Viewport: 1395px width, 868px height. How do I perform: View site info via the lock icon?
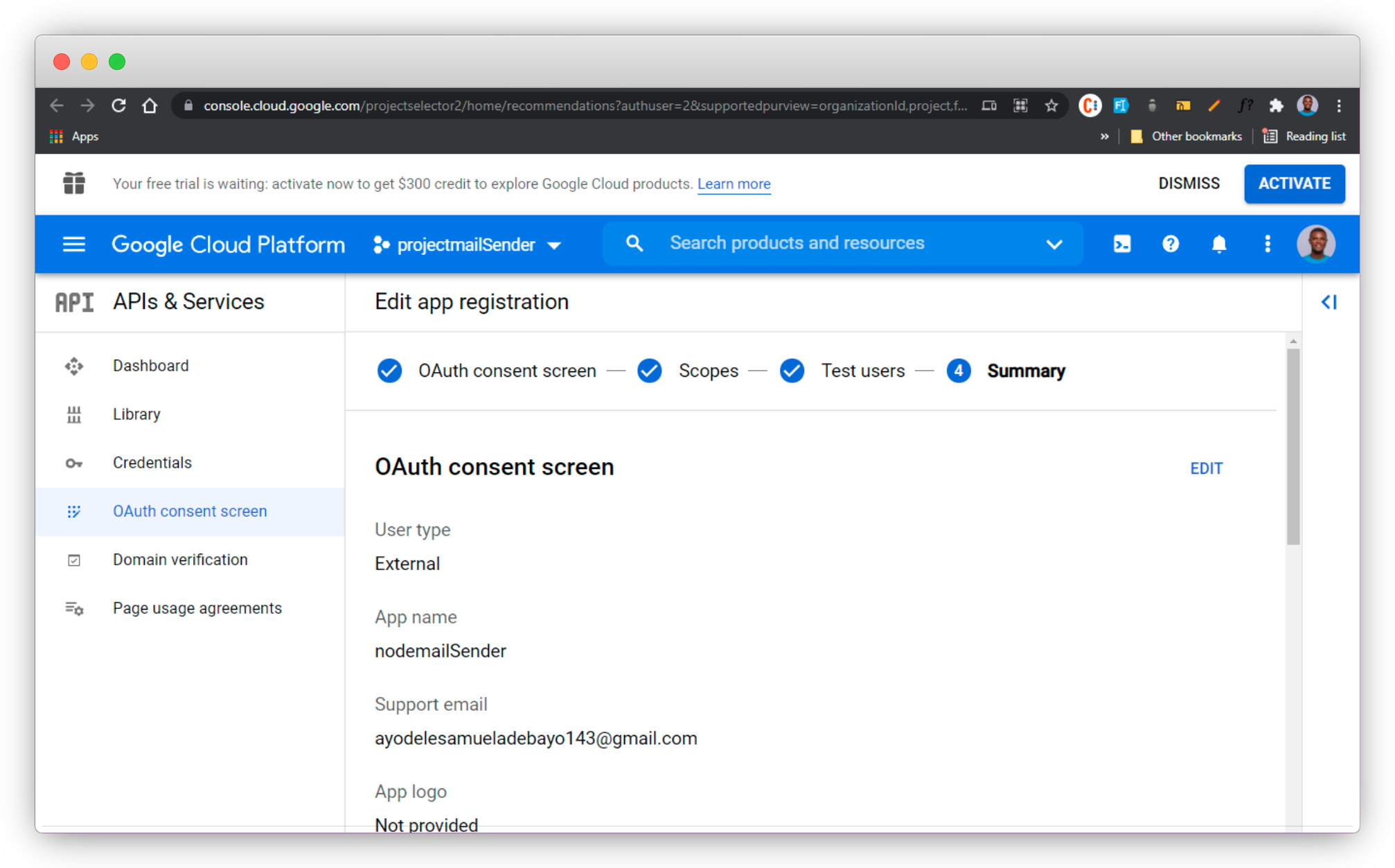point(188,105)
